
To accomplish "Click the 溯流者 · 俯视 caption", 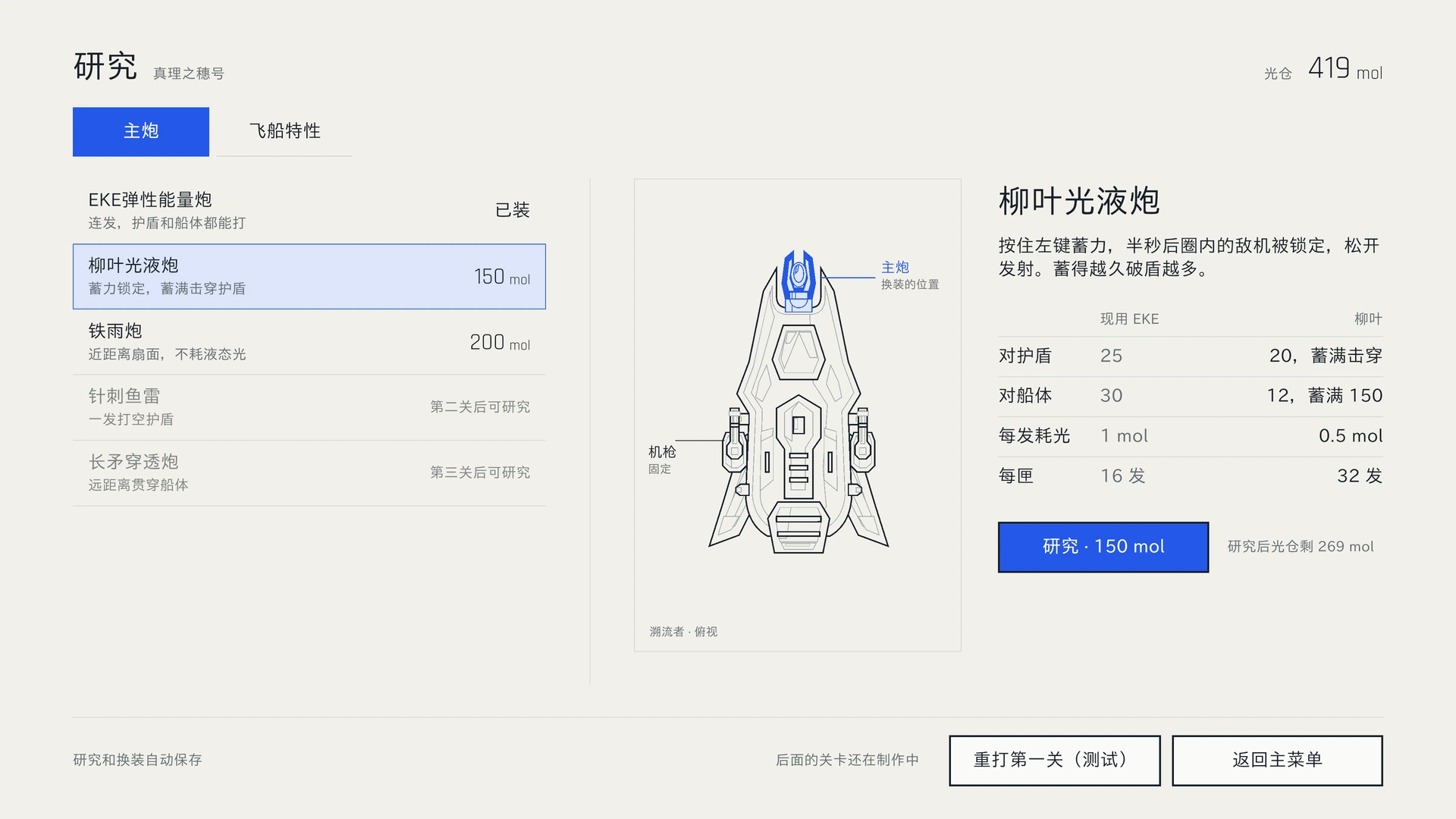I will pos(683,632).
